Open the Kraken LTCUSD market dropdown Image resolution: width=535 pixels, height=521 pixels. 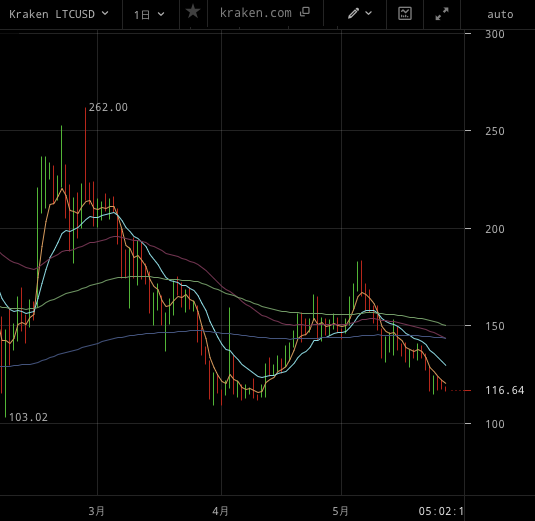tap(59, 14)
